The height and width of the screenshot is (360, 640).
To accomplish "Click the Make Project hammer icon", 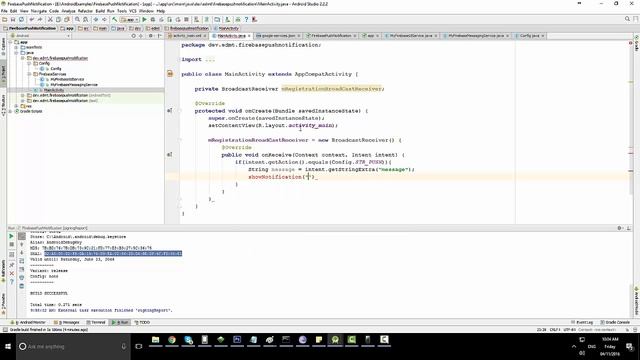I will pyautogui.click(x=115, y=19).
